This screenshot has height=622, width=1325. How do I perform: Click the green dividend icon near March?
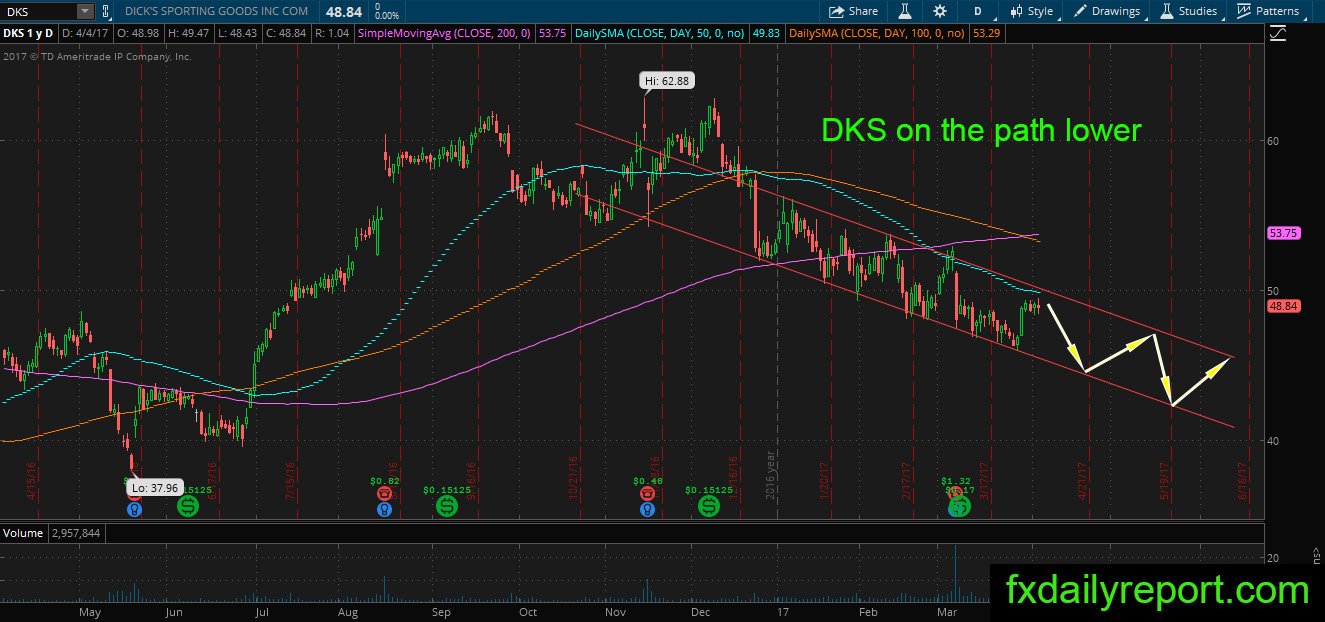tap(959, 507)
